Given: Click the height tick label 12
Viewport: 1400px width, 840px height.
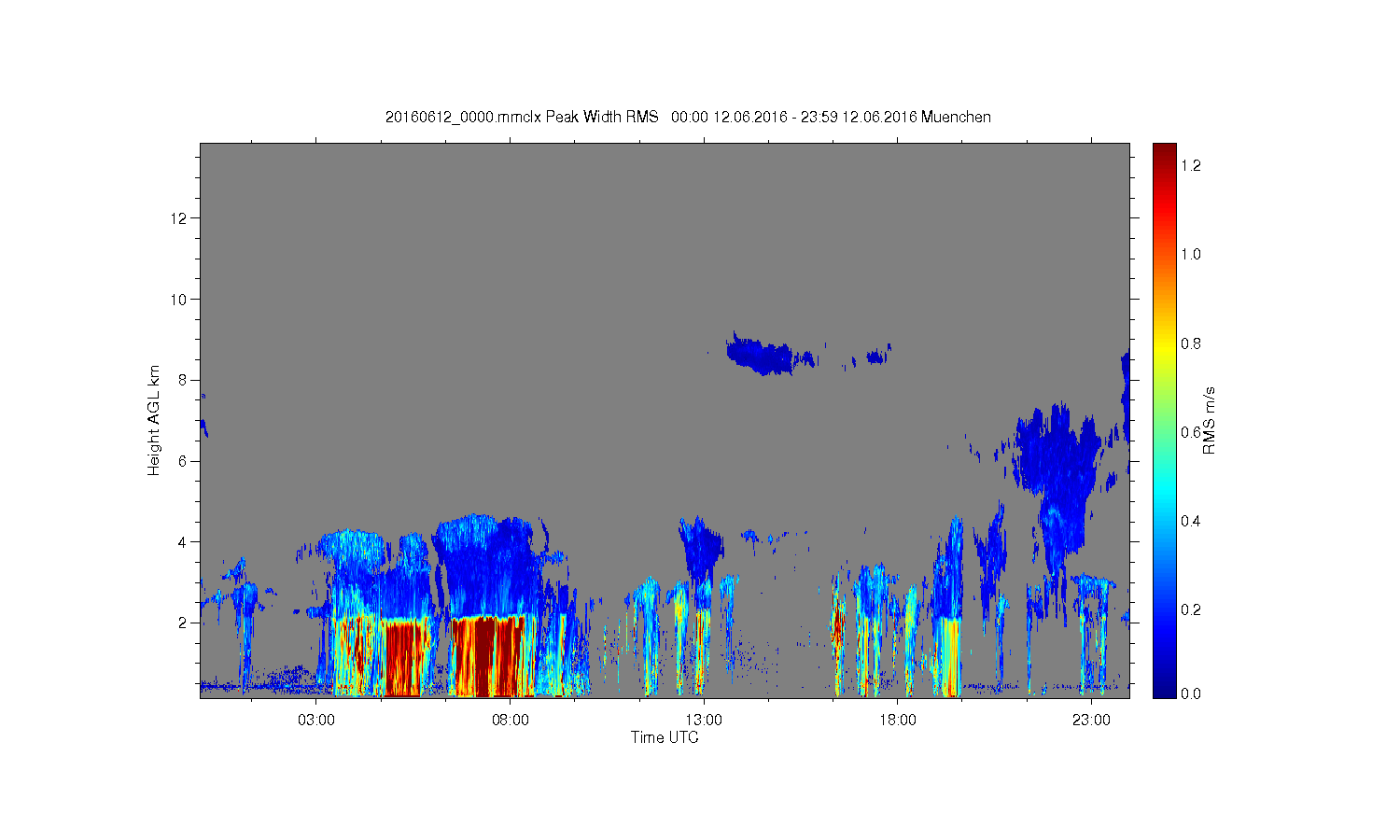Looking at the screenshot, I should [x=179, y=218].
